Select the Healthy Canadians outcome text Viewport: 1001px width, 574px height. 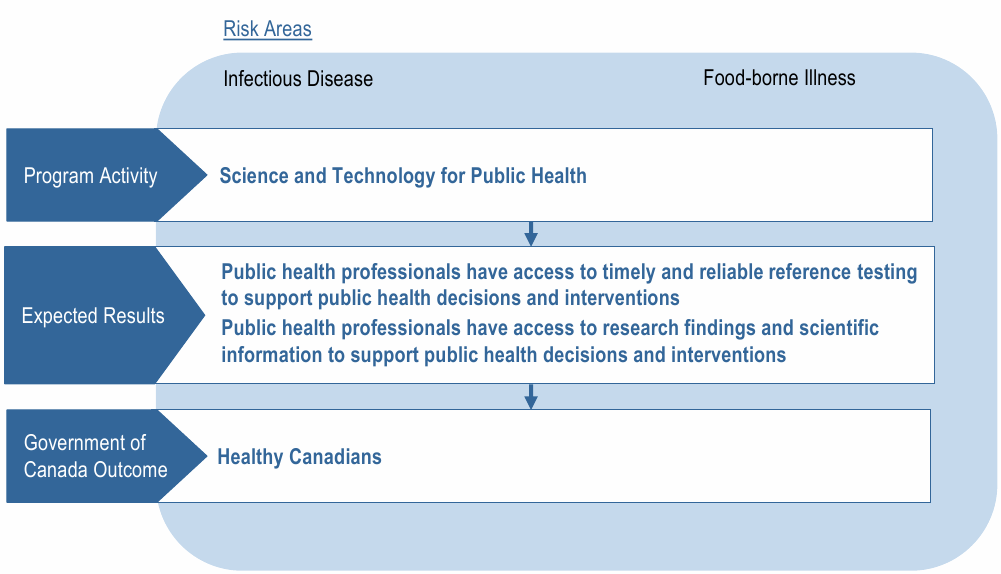coord(299,457)
